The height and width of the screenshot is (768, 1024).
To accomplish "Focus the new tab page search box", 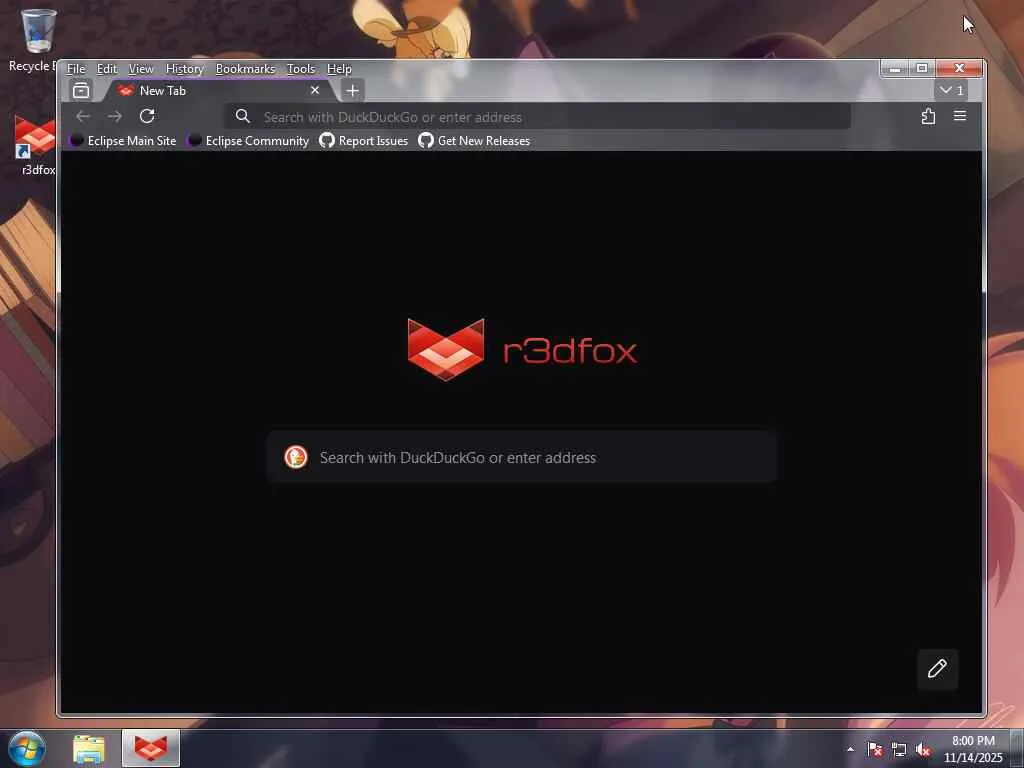I will tap(522, 457).
